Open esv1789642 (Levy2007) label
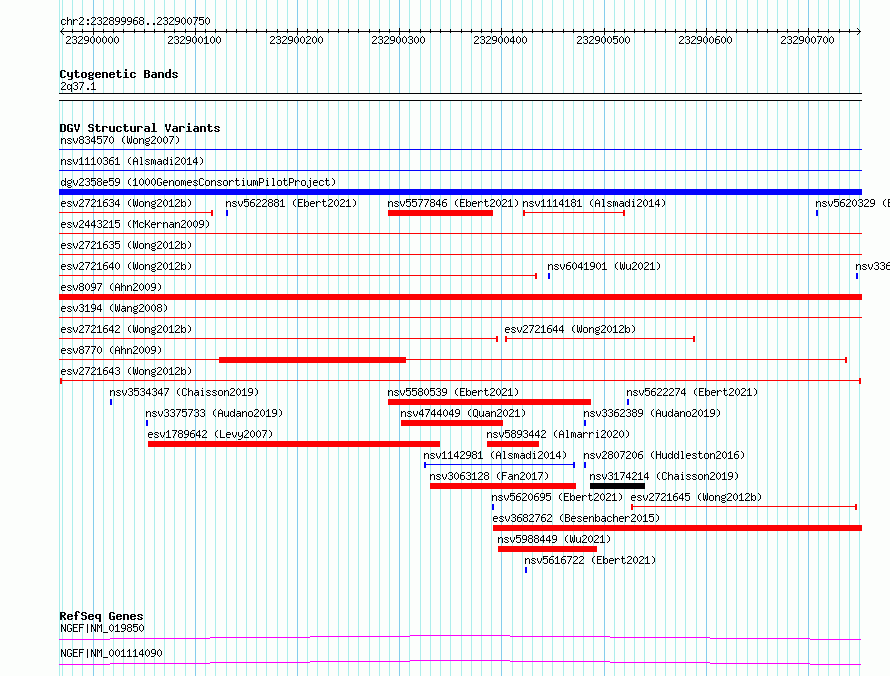This screenshot has width=890, height=676. [x=210, y=434]
